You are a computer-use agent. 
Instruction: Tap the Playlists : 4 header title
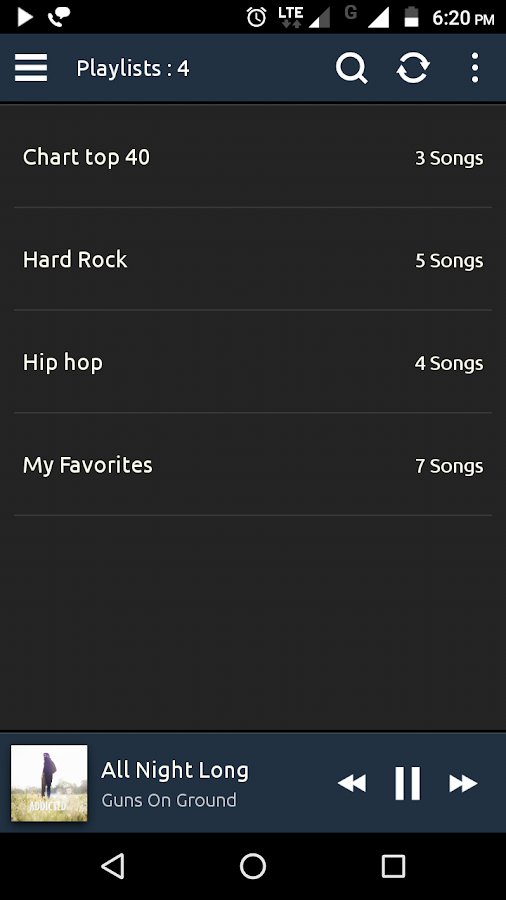[133, 68]
